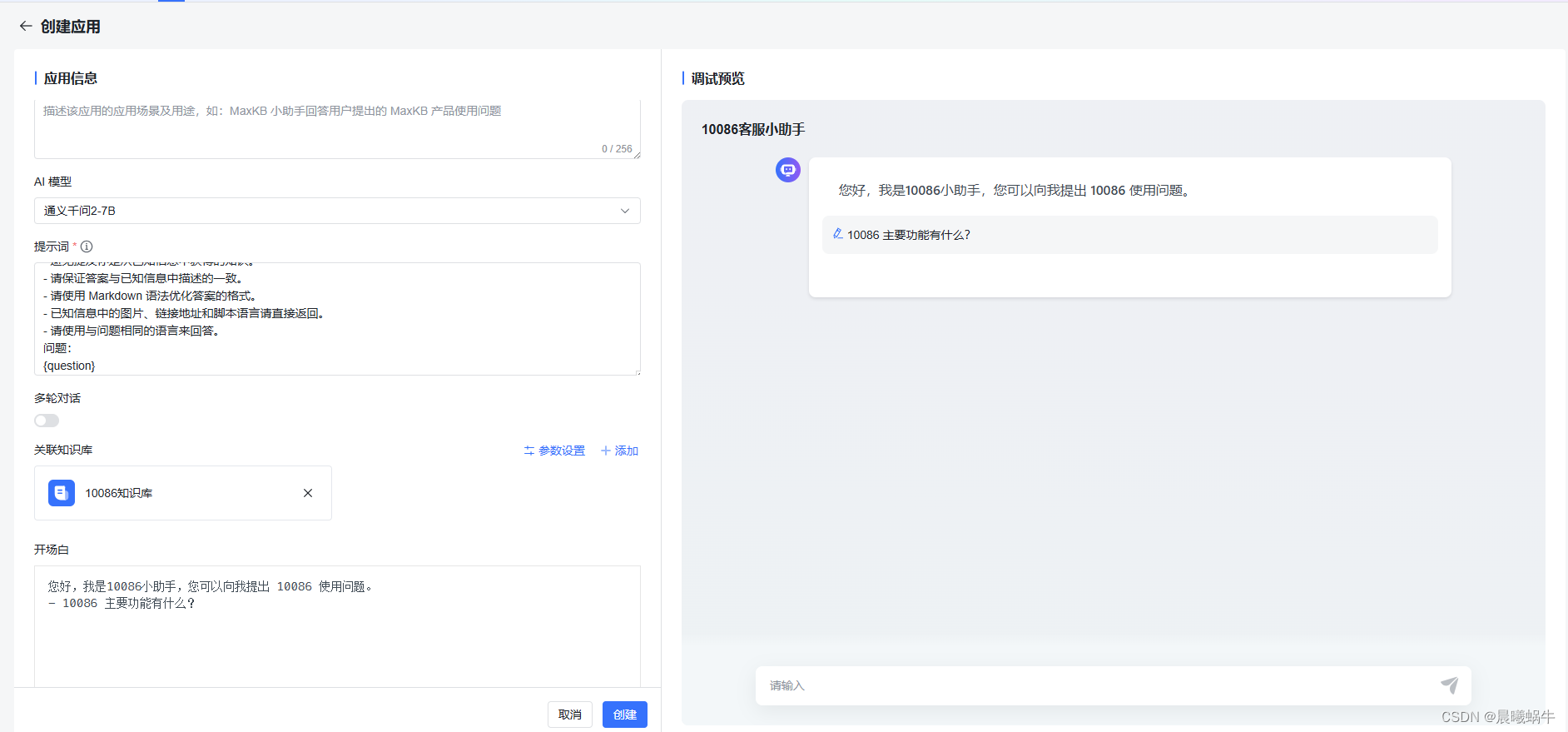The width and height of the screenshot is (1568, 732).
Task: Open the AI 模型 dropdown 通义千问2-7B
Action: coord(337,211)
